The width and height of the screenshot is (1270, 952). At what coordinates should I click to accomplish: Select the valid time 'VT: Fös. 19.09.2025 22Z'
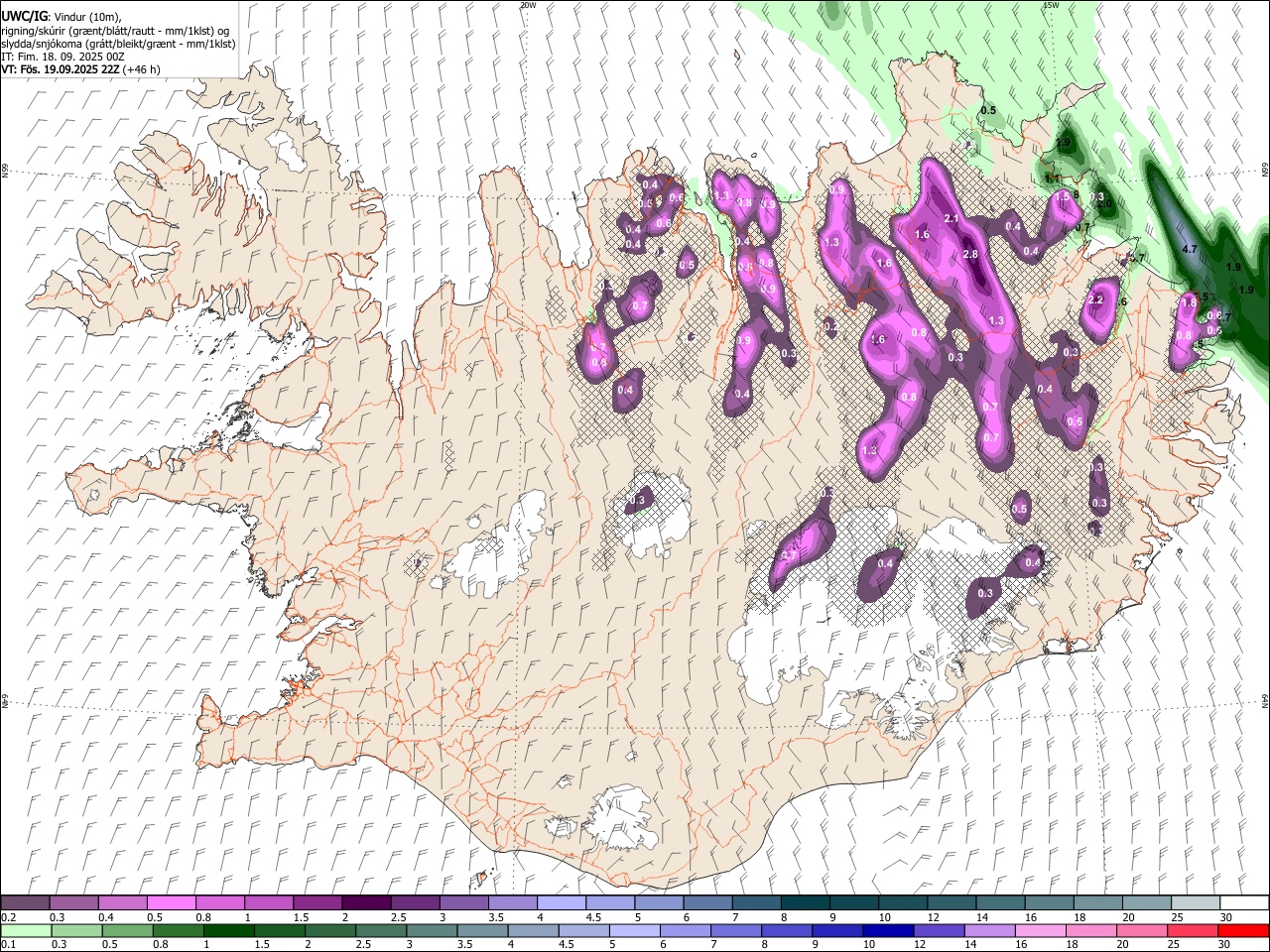[x=61, y=69]
